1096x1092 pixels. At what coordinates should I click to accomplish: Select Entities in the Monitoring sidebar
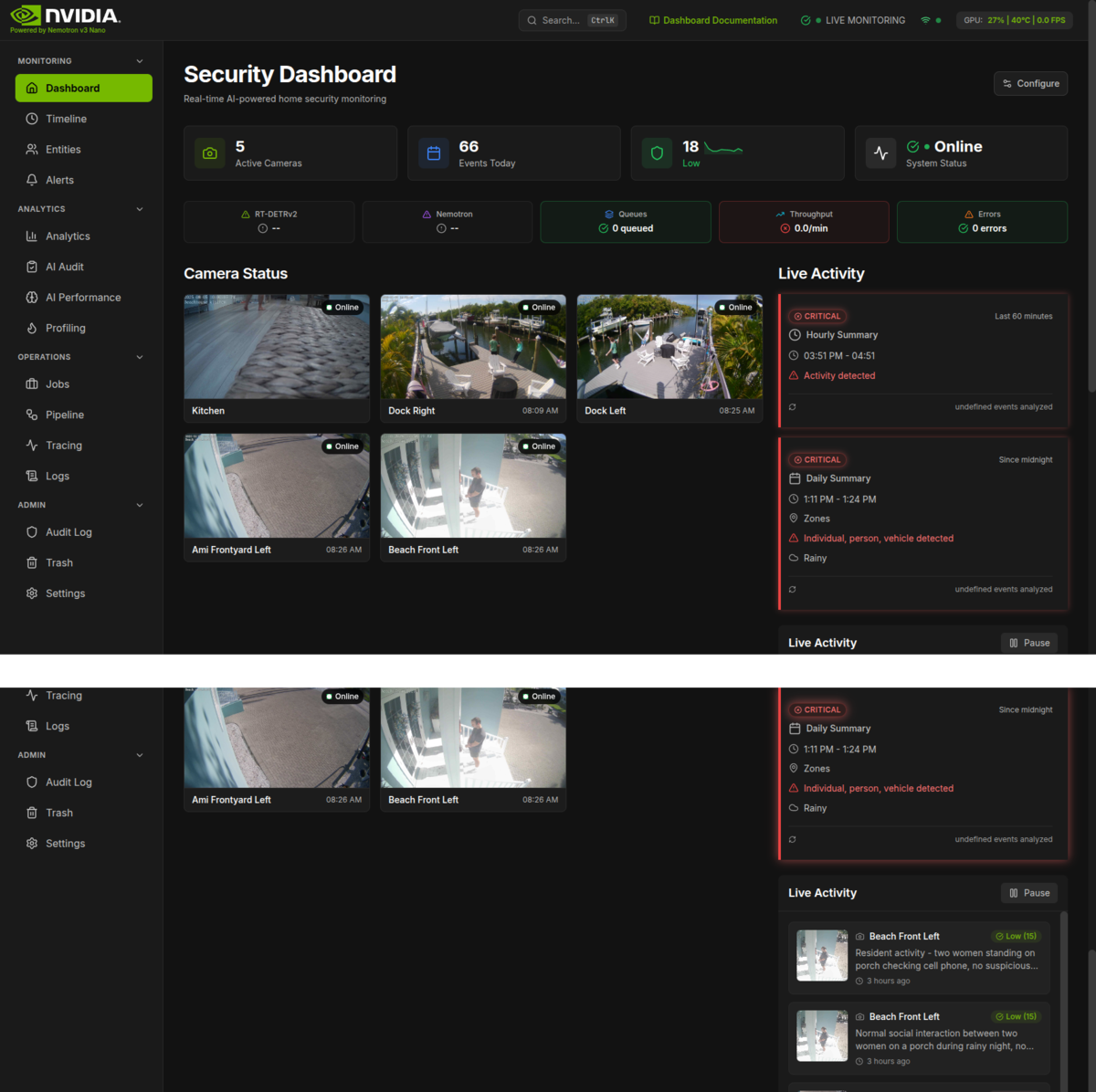64,149
